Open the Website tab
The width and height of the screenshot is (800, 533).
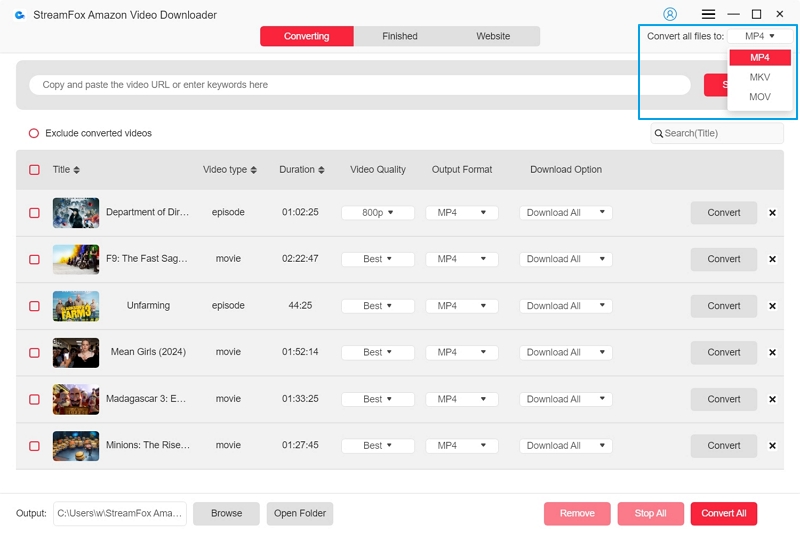(x=493, y=36)
